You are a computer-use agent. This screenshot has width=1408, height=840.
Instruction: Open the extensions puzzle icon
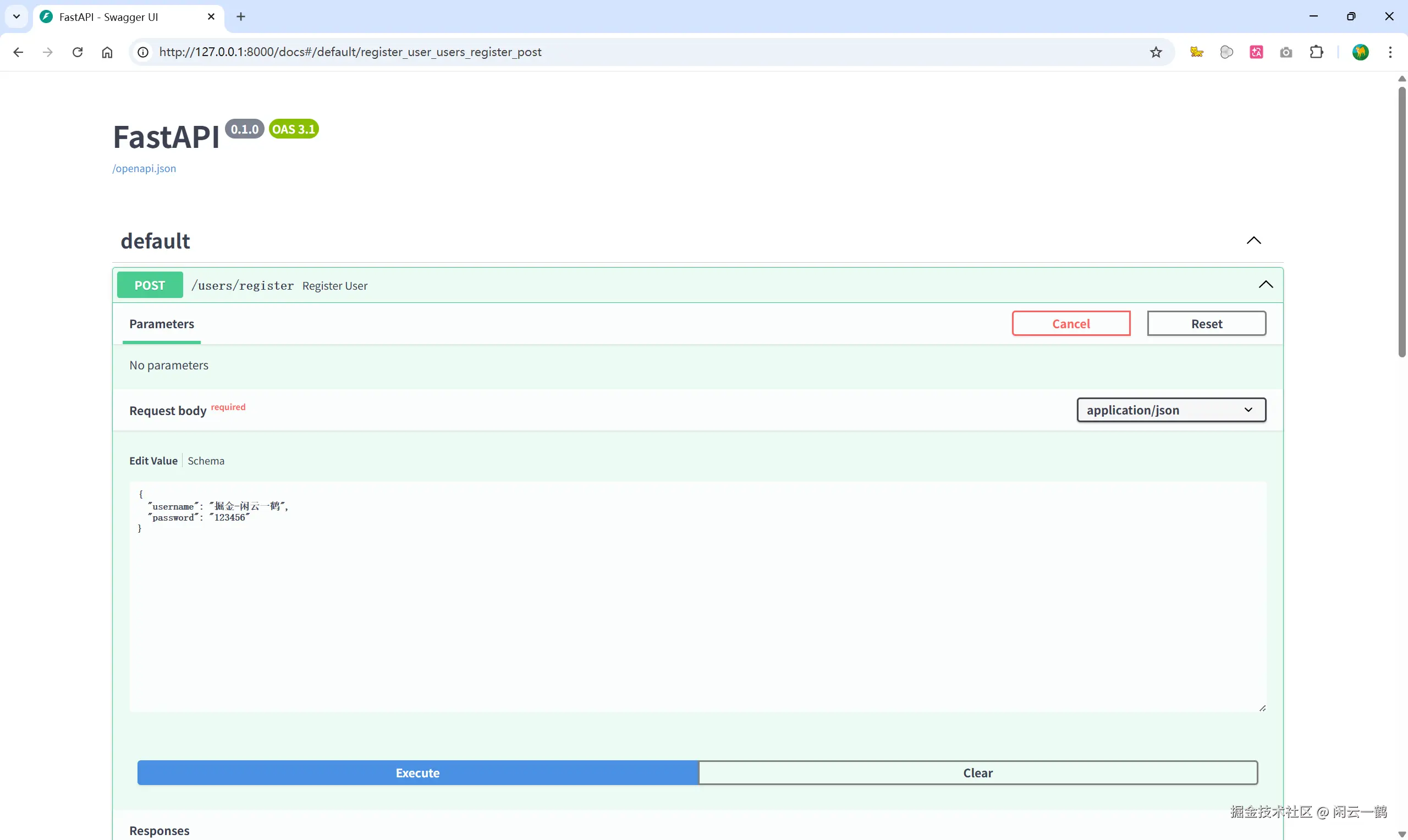pyautogui.click(x=1316, y=52)
